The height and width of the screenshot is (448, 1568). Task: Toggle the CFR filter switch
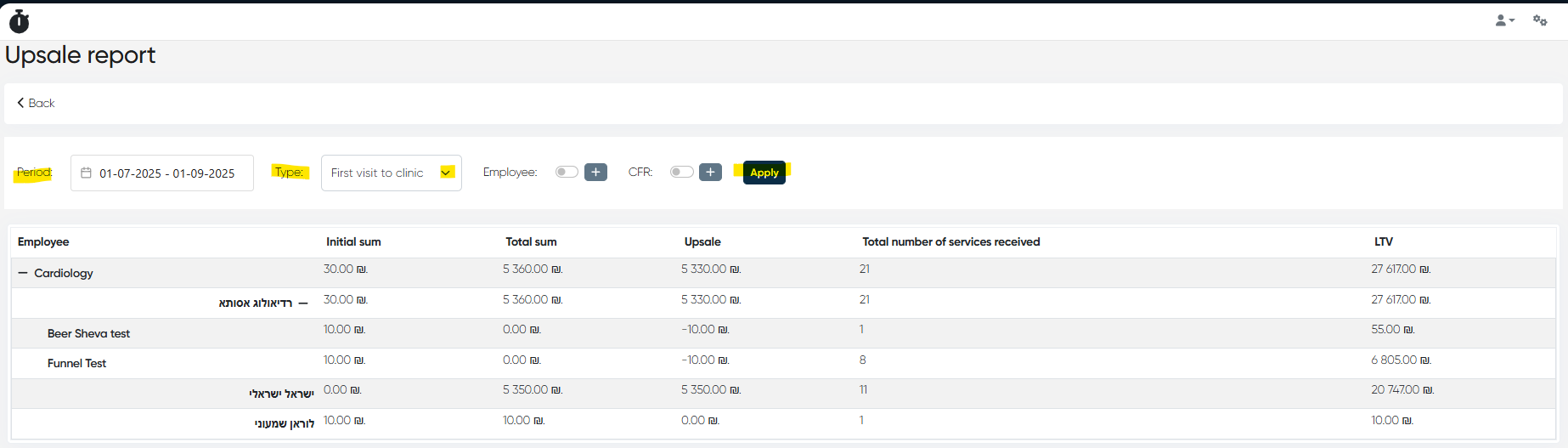(x=681, y=172)
